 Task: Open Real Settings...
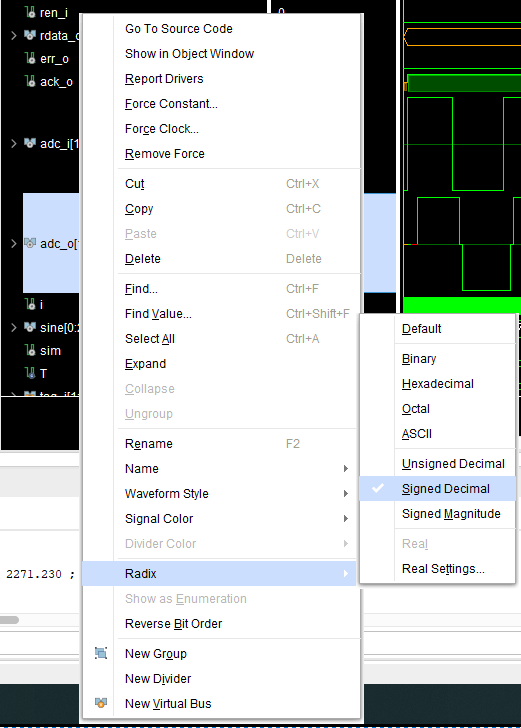(x=437, y=569)
